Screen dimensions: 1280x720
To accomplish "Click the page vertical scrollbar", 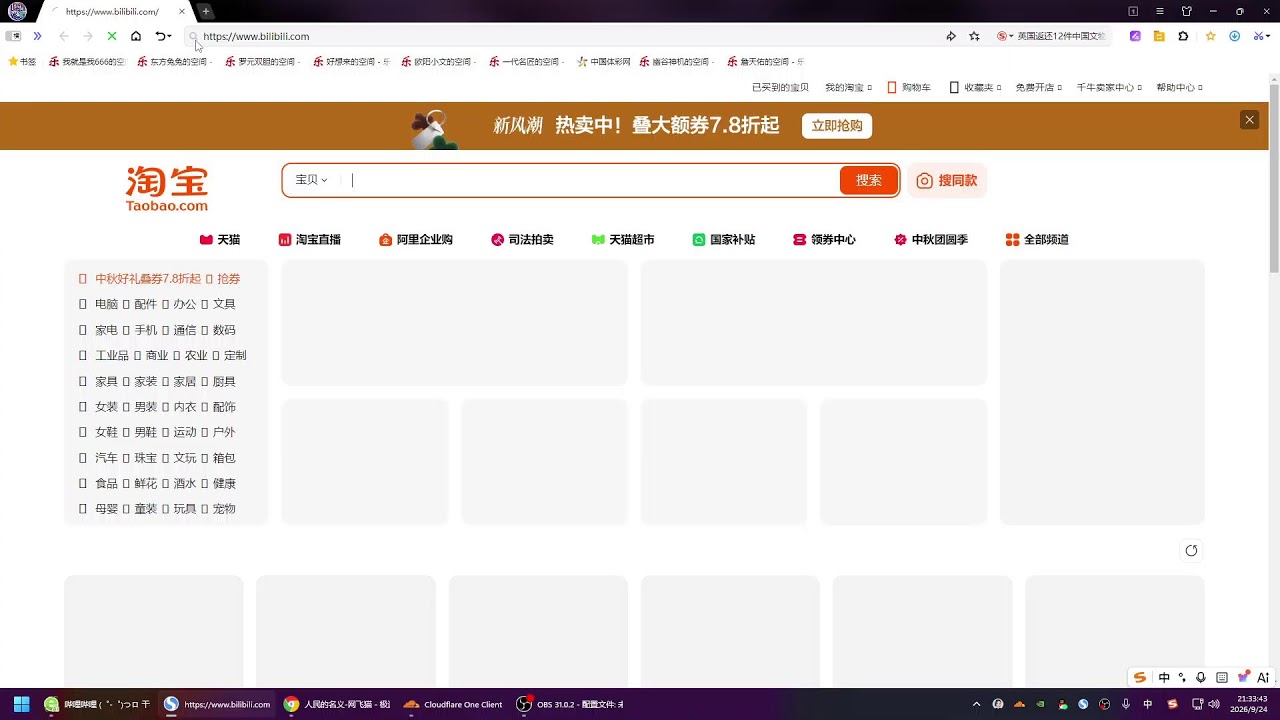I will click(x=1274, y=180).
